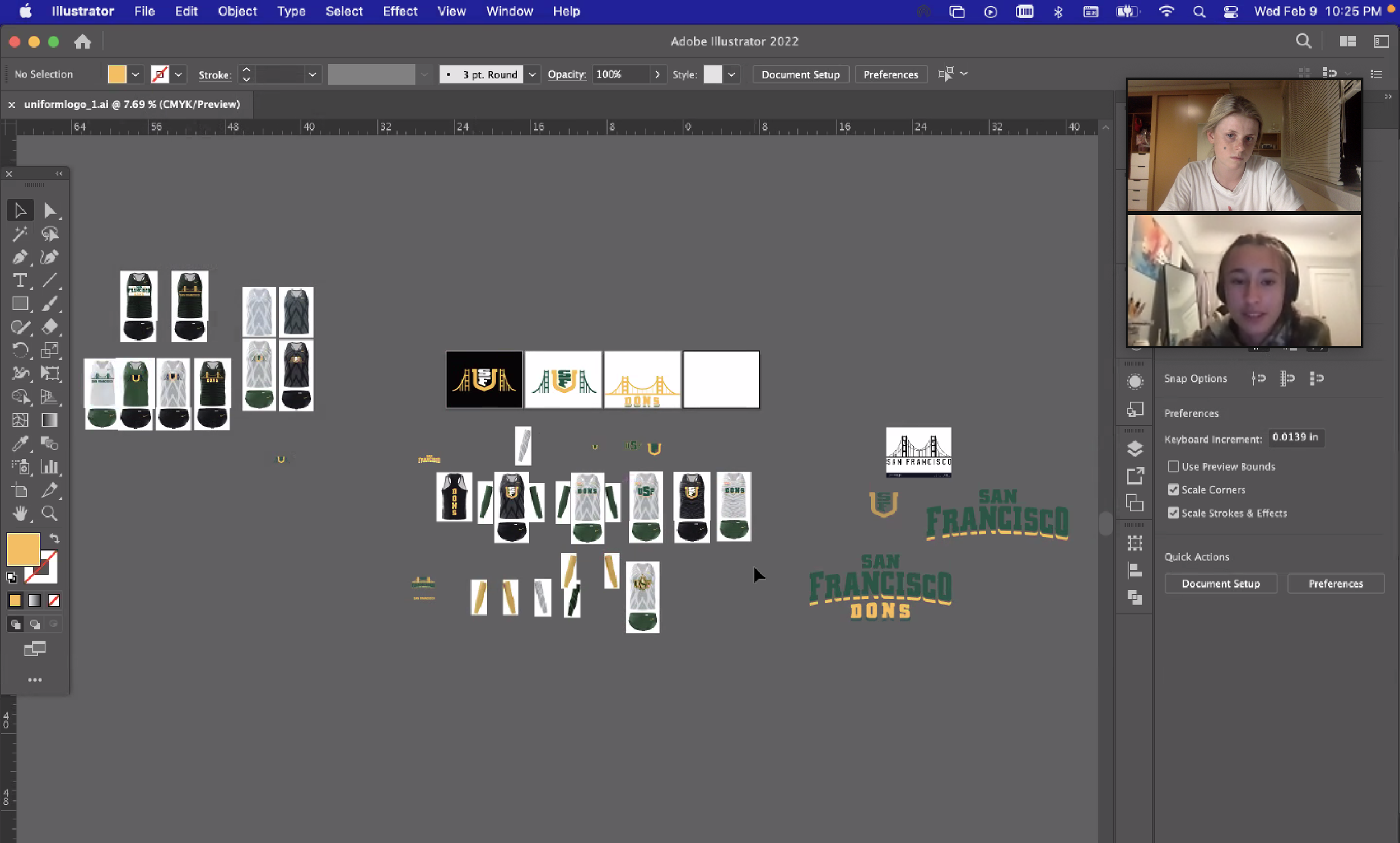This screenshot has width=1400, height=843.
Task: Click the Opacity label link
Action: (x=567, y=74)
